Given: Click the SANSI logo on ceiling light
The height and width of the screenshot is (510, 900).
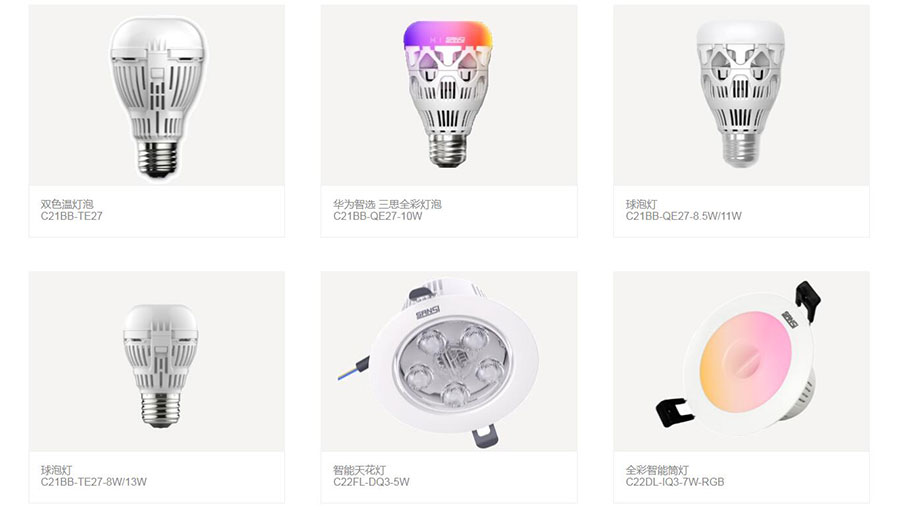Looking at the screenshot, I should [x=428, y=313].
